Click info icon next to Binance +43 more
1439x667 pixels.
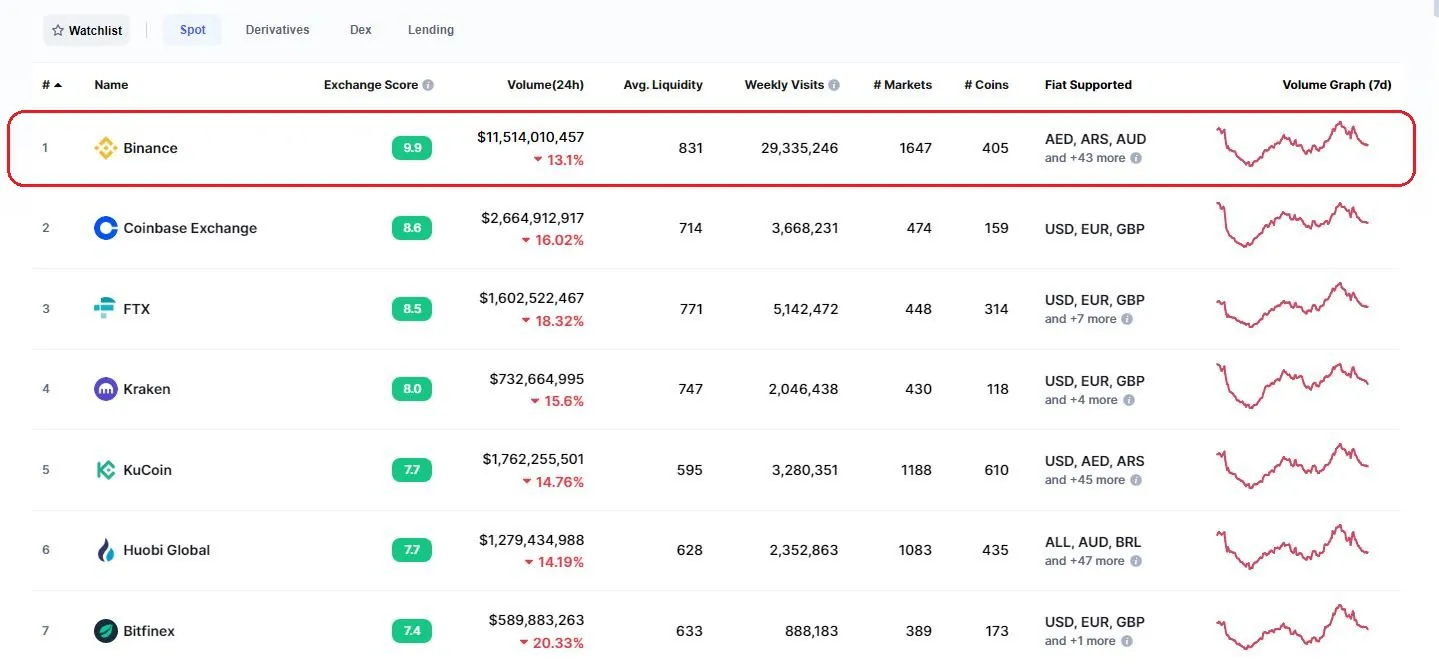[1136, 158]
